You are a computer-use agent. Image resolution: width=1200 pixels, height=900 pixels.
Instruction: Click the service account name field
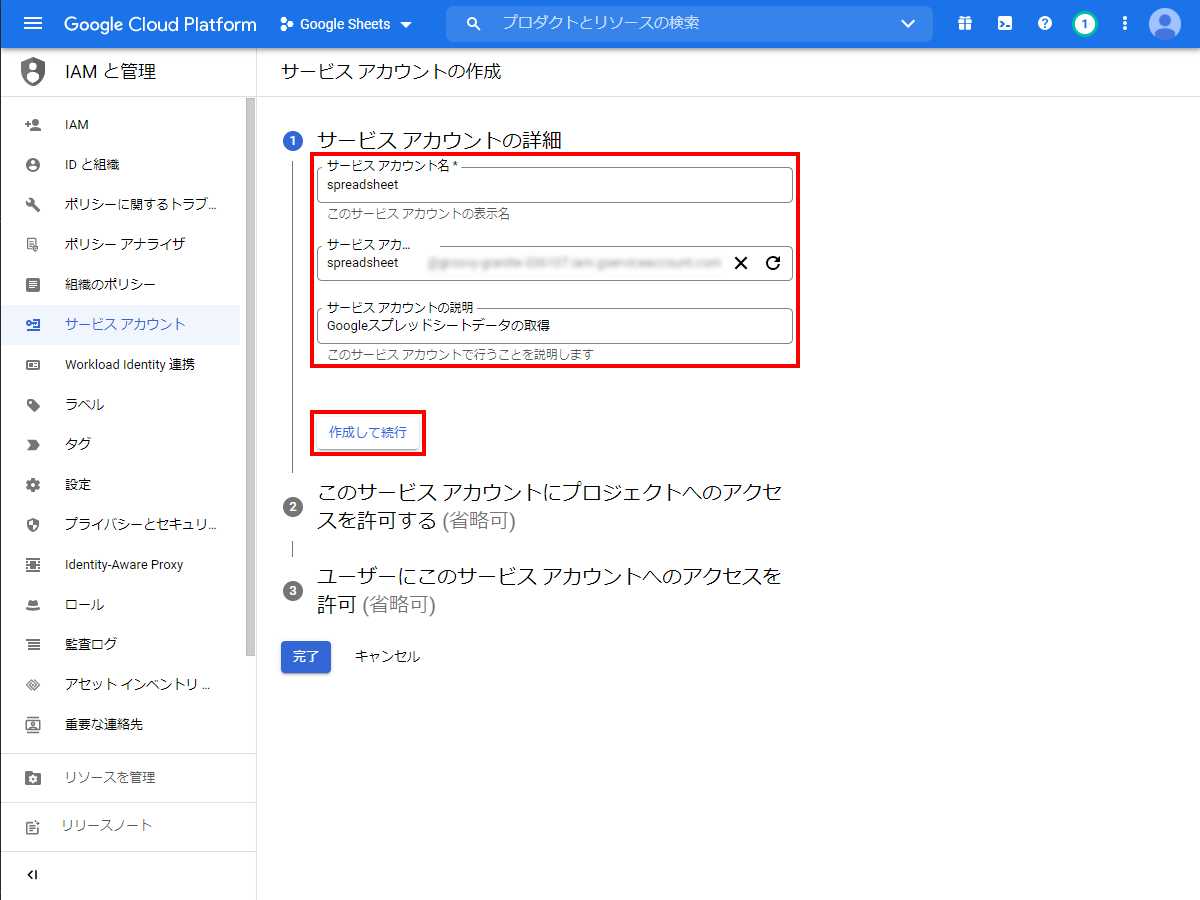pyautogui.click(x=555, y=185)
